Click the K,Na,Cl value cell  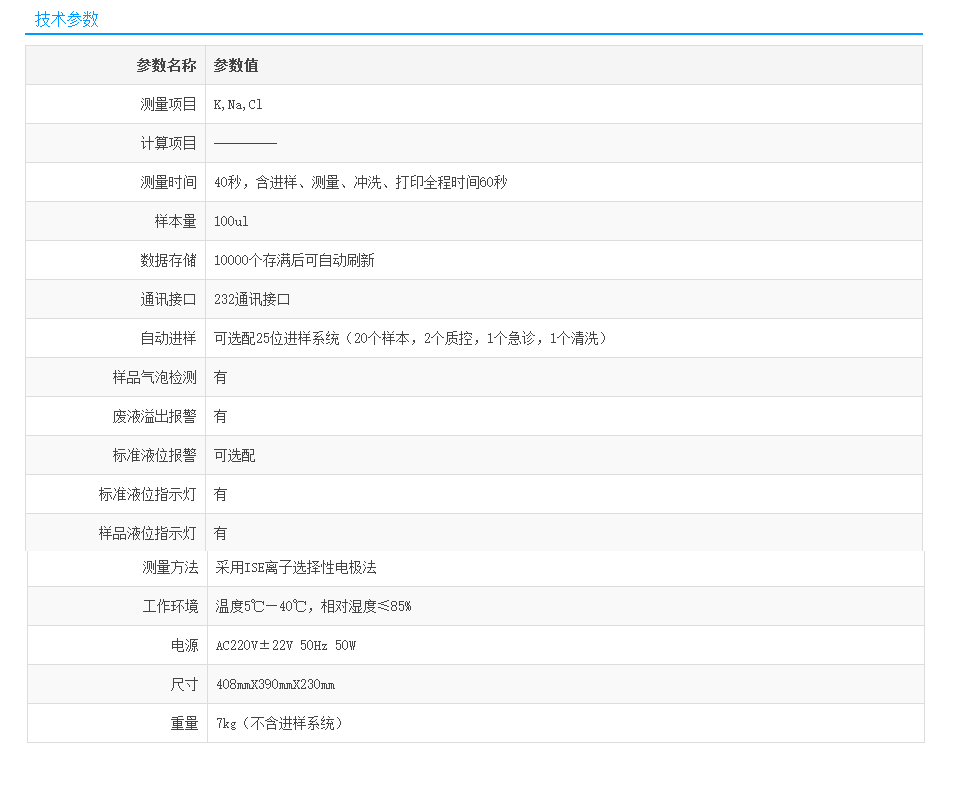point(238,104)
